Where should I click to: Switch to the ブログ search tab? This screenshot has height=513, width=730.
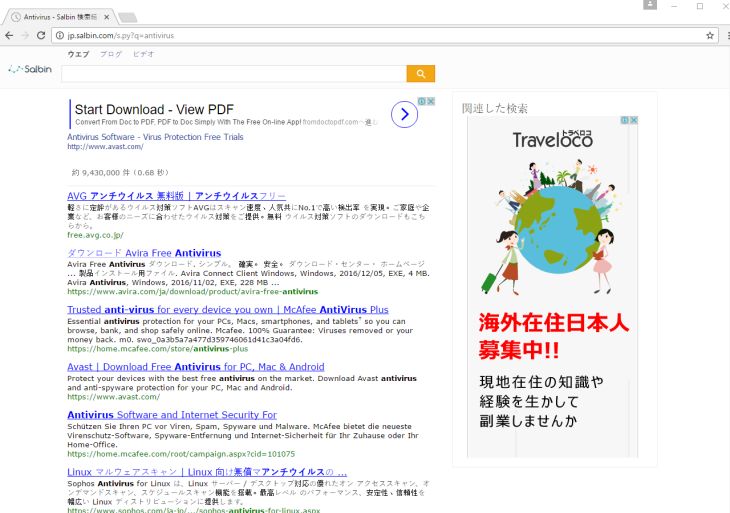coord(111,54)
